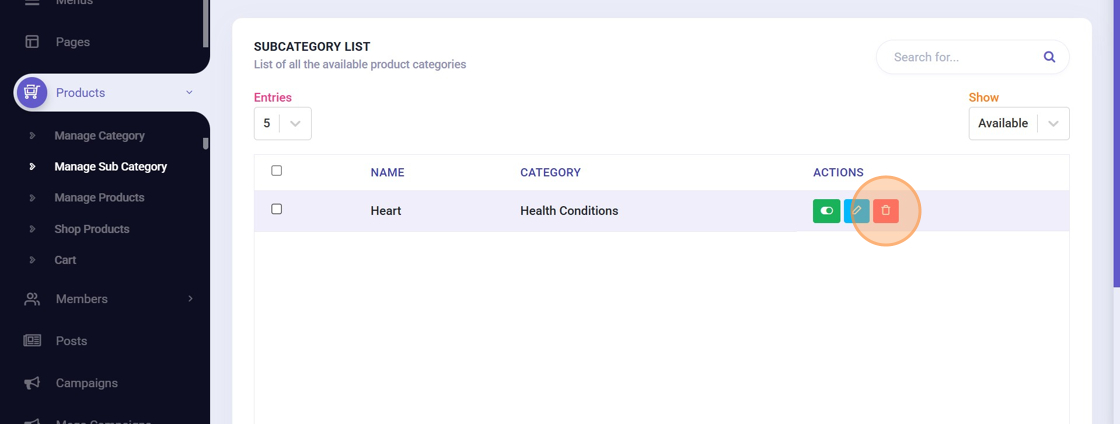Click the Campaigns megaphone icon

click(x=32, y=383)
